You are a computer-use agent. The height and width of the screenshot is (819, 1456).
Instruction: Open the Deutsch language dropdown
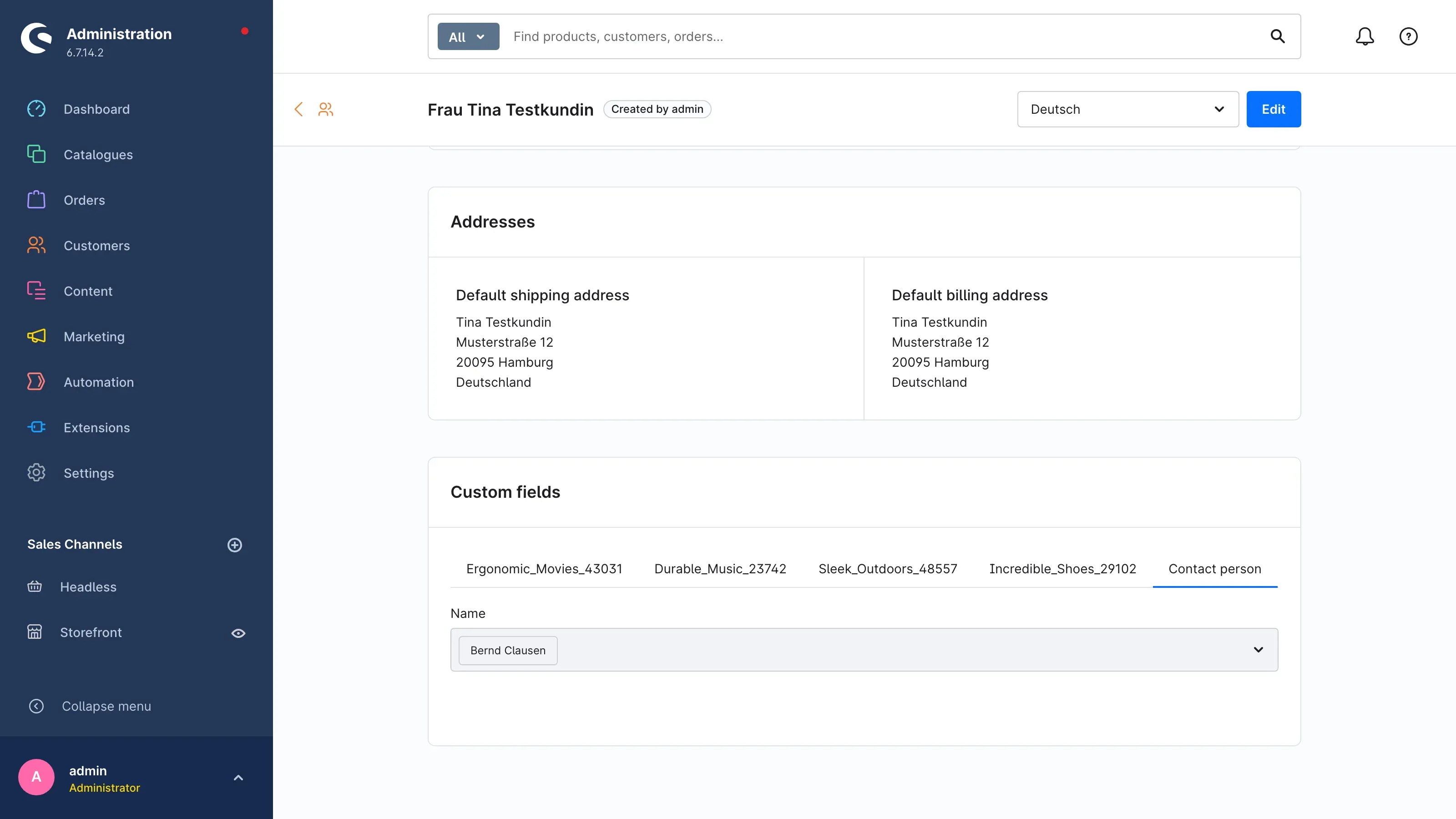tap(1127, 109)
